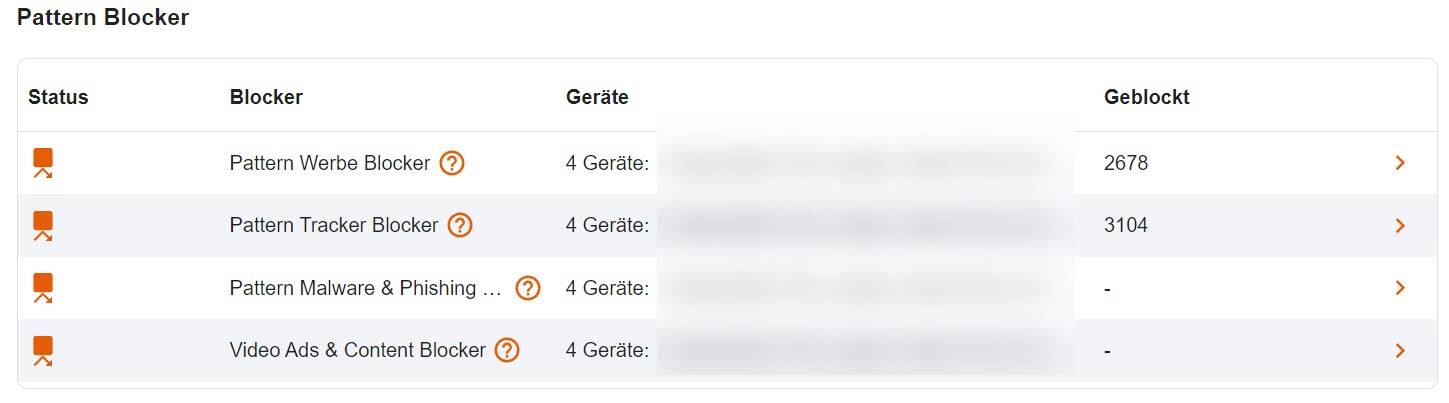Show help for Video Ads & Content Blocker
This screenshot has height=403, width=1449.
point(507,350)
